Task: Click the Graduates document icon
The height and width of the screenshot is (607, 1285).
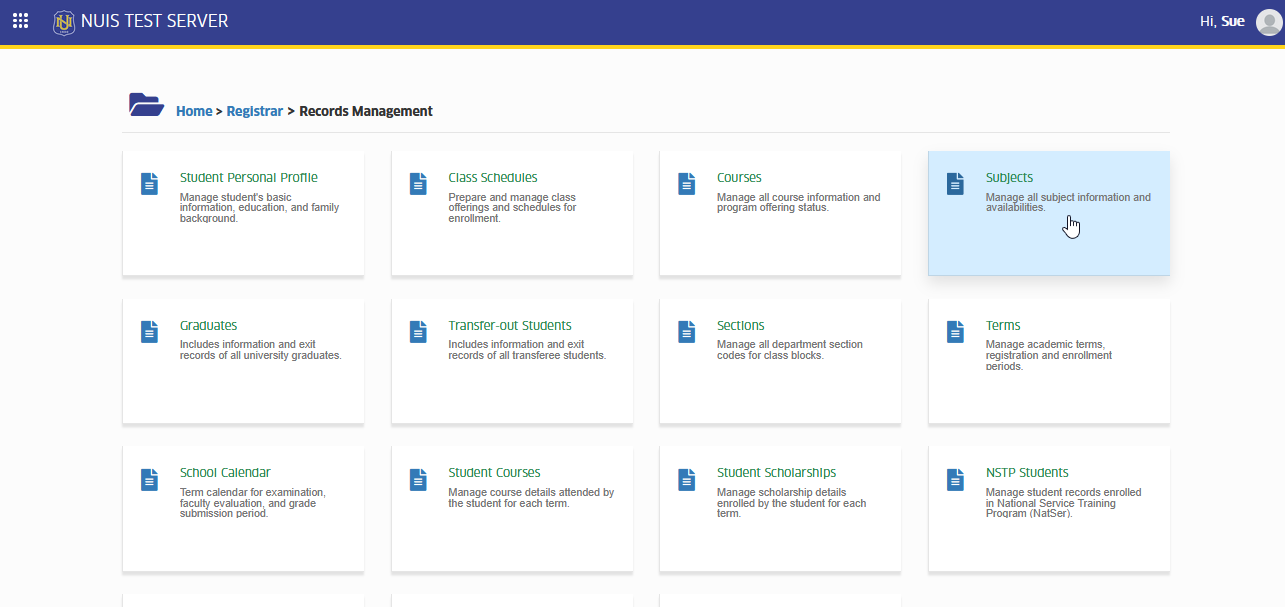Action: [149, 332]
